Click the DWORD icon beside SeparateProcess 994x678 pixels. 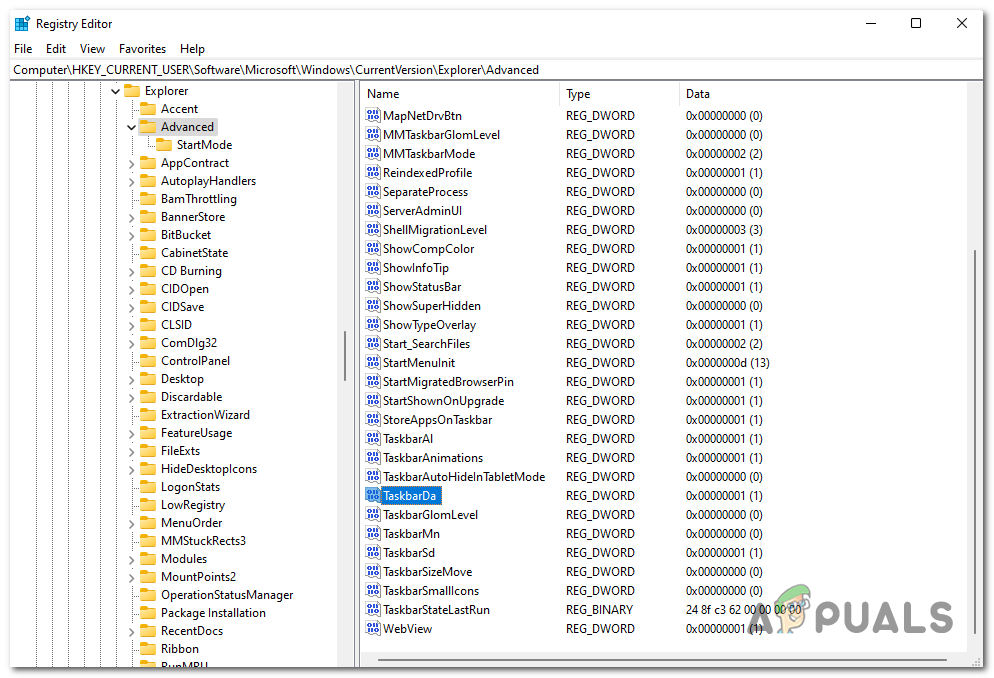tap(373, 191)
